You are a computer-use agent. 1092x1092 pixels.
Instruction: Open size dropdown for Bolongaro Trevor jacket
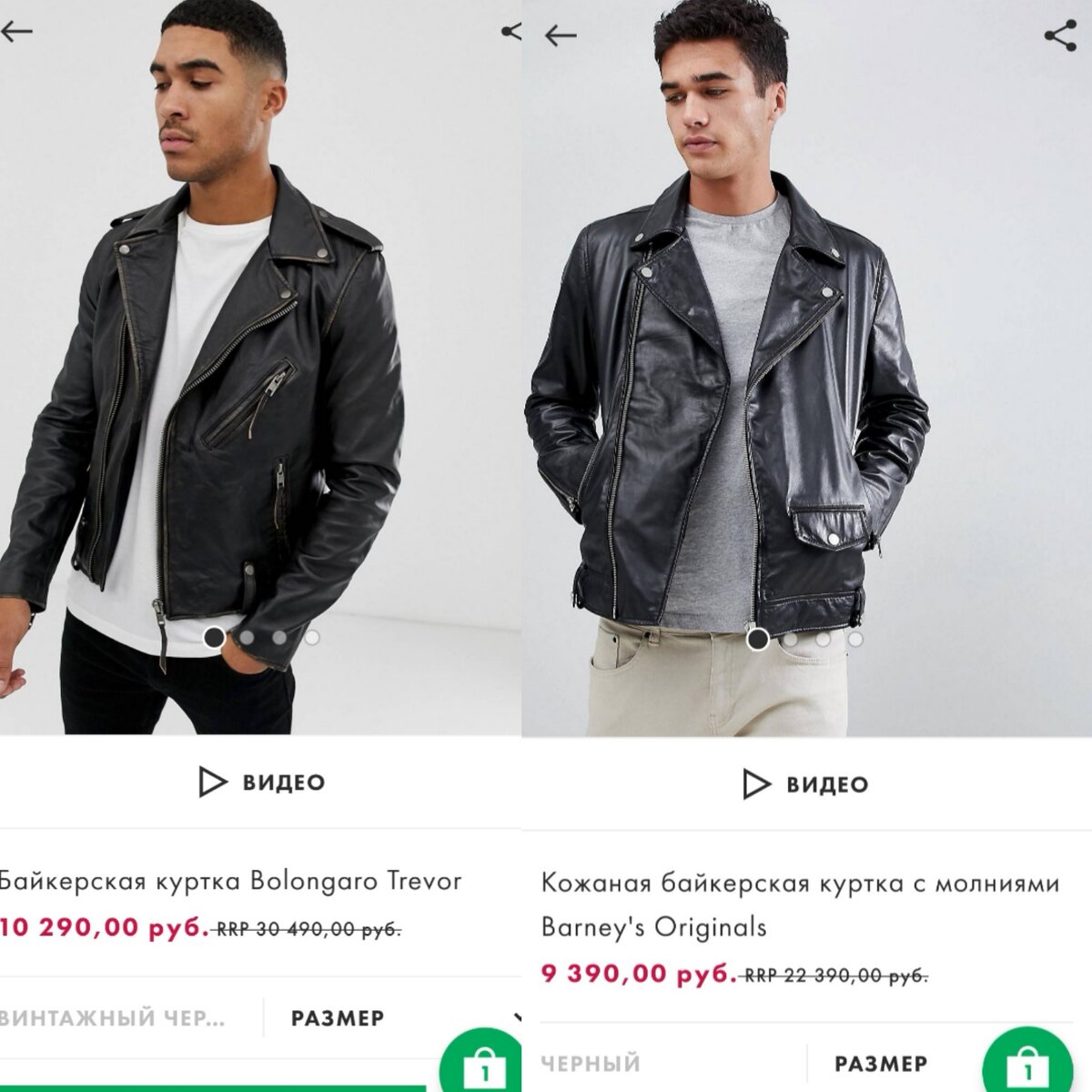tap(338, 1018)
